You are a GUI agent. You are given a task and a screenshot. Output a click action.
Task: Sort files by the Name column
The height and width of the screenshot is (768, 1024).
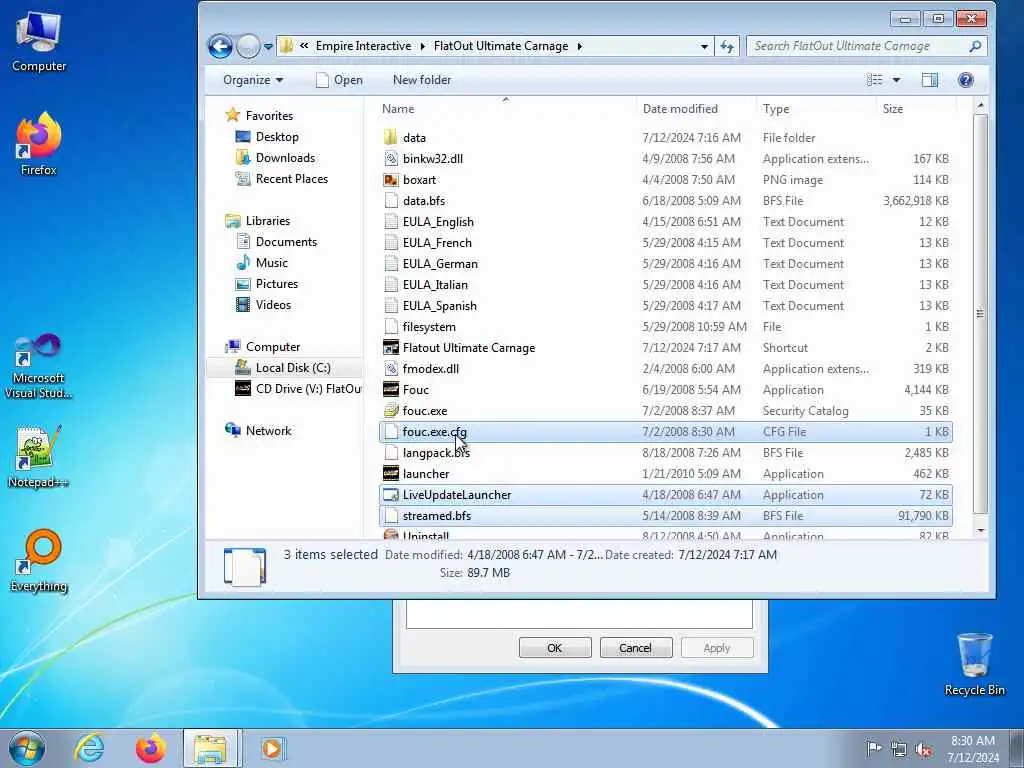[x=505, y=109]
